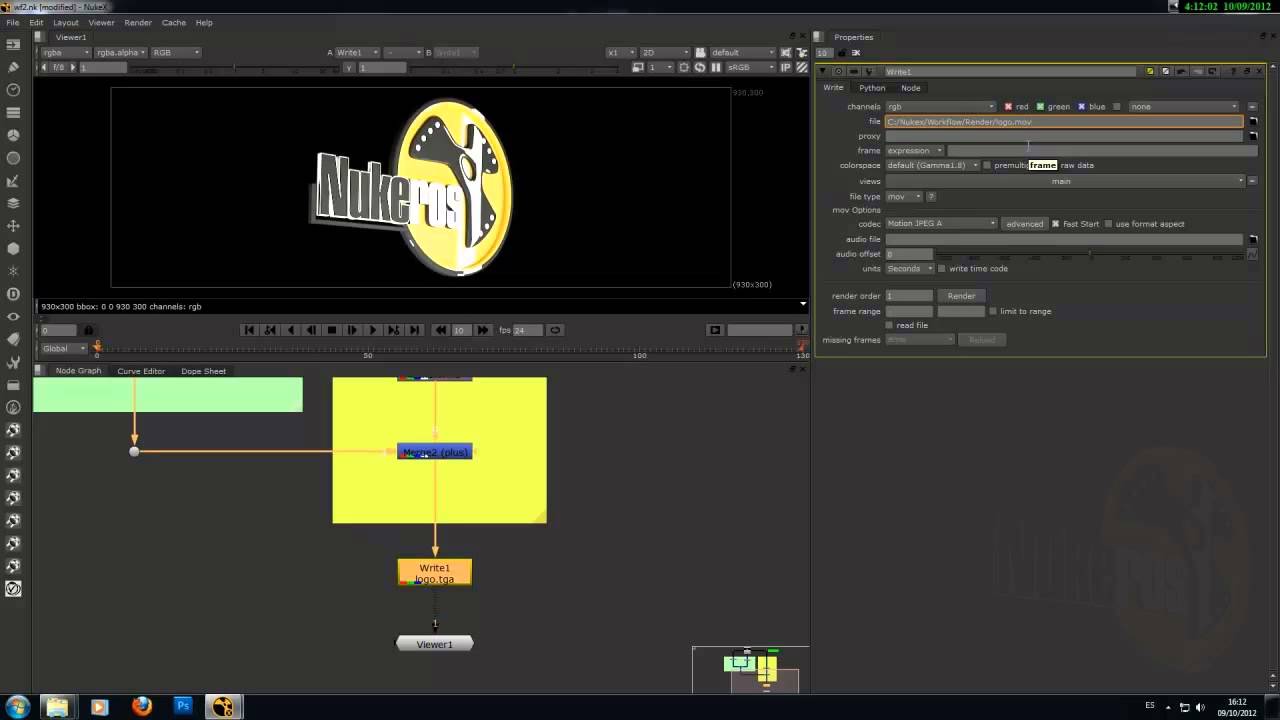Open the Cache menu
Viewport: 1280px width, 720px height.
click(174, 22)
